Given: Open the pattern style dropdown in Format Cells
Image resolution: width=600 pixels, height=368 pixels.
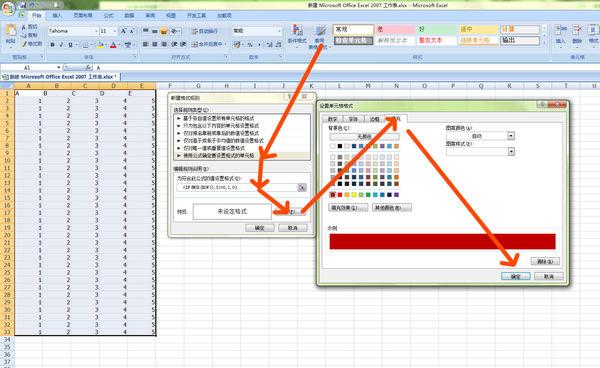Looking at the screenshot, I should point(511,152).
